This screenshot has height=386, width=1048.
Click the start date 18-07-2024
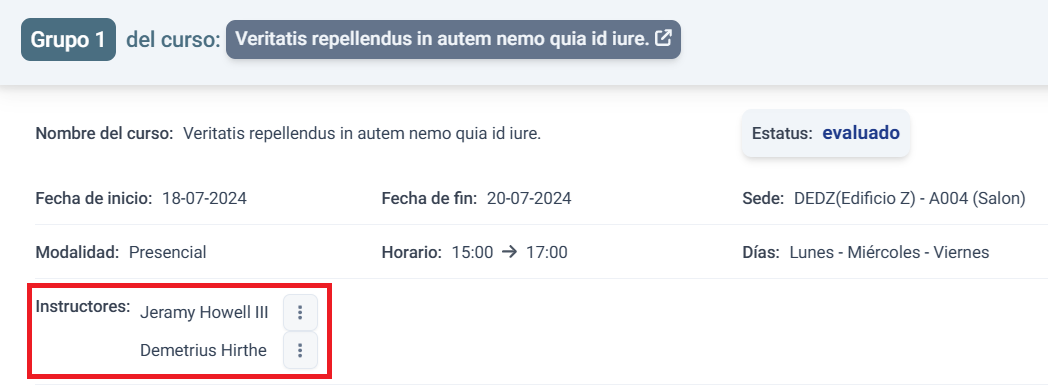205,198
